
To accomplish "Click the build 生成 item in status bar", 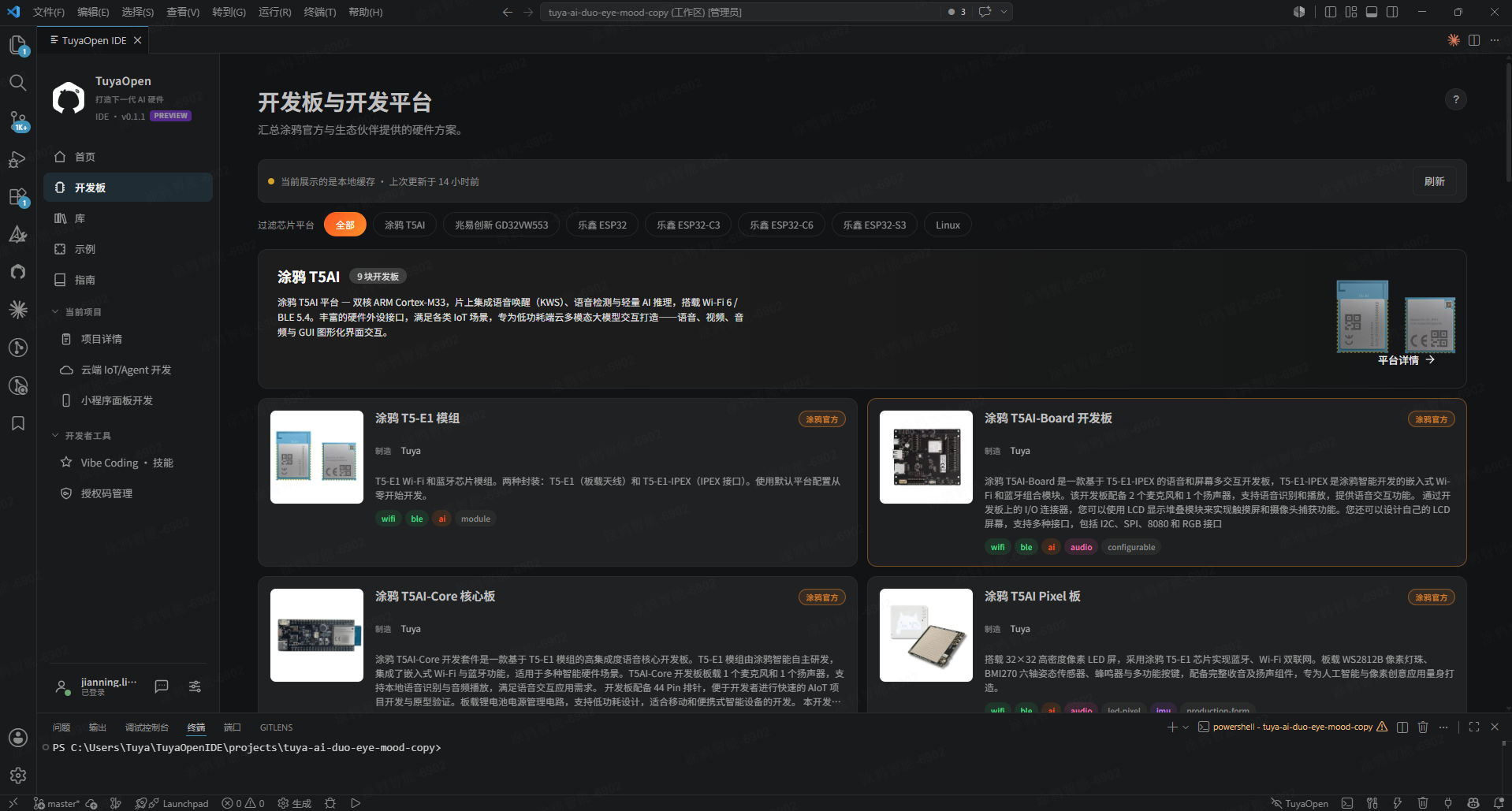I will tap(295, 803).
